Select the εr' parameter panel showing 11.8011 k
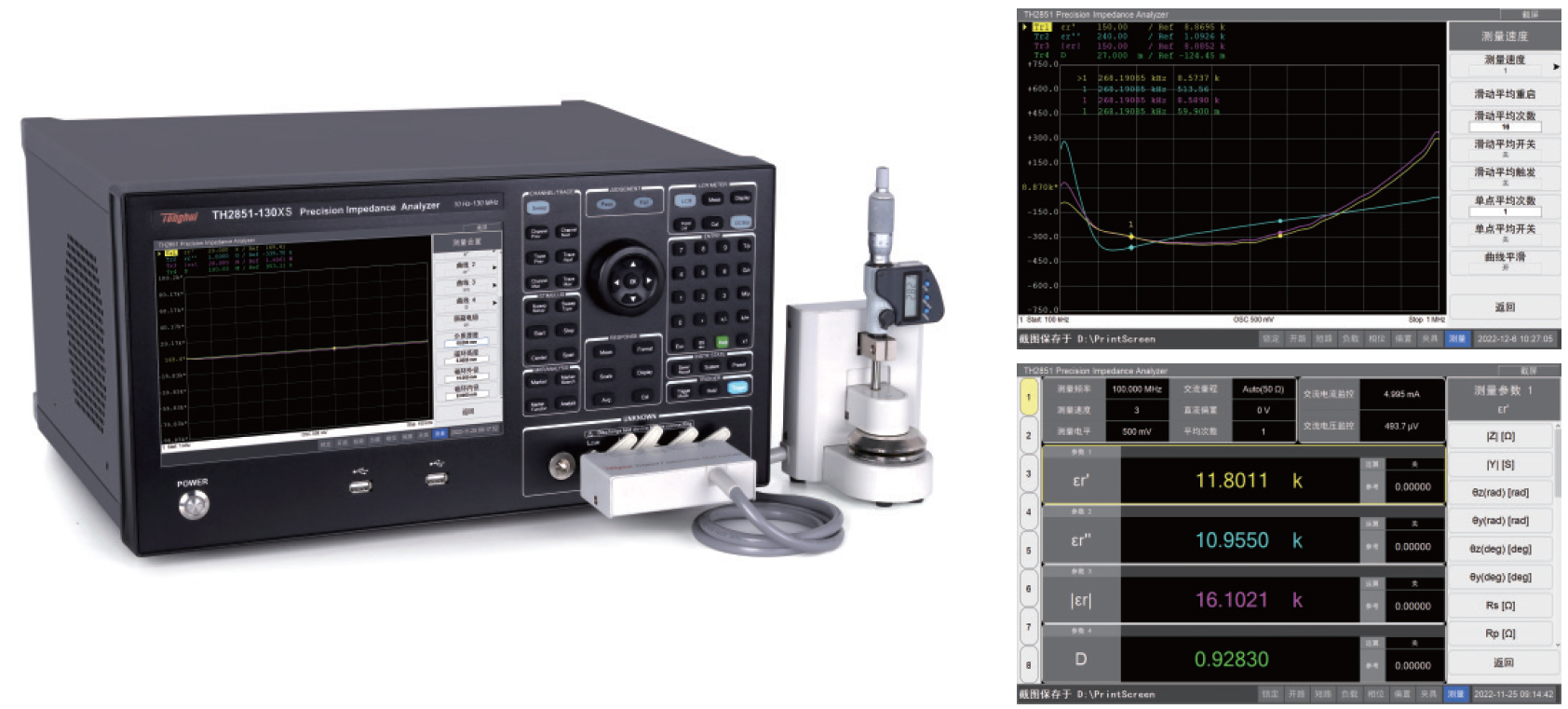Viewport: 1568px width, 709px height. tap(1244, 474)
